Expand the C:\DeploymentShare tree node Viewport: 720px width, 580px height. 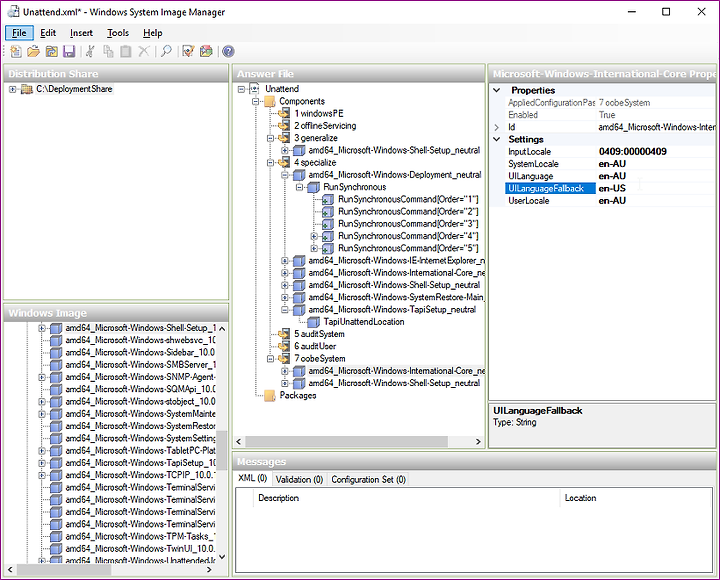(12, 89)
